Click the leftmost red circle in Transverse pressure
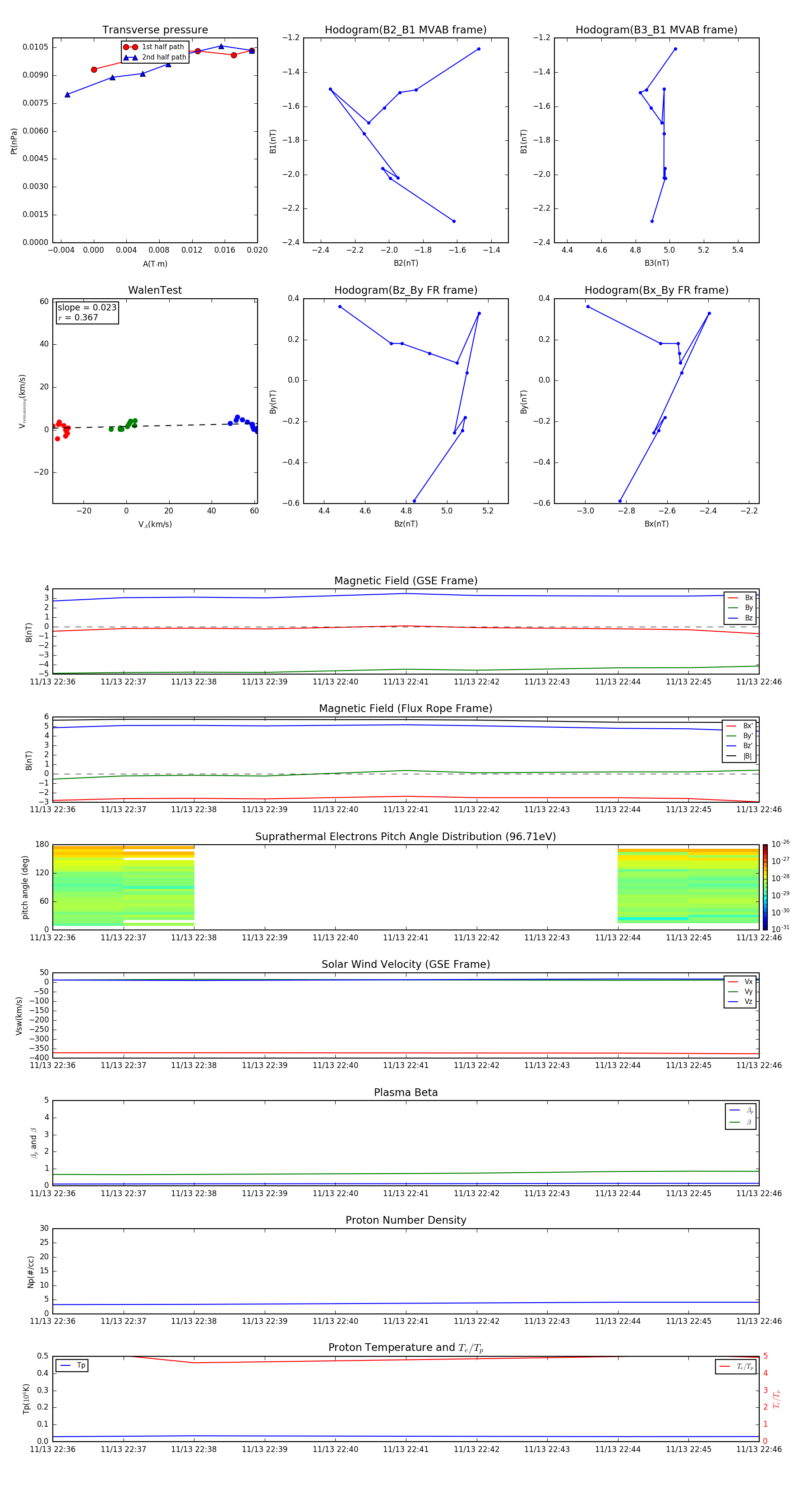The image size is (812, 1489). pyautogui.click(x=94, y=70)
